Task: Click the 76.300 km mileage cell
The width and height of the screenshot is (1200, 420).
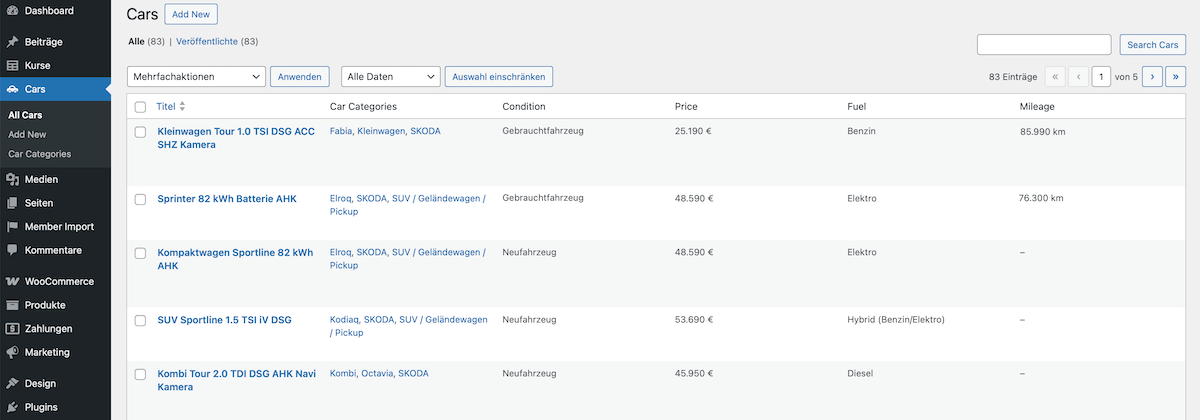Action: [1041, 198]
